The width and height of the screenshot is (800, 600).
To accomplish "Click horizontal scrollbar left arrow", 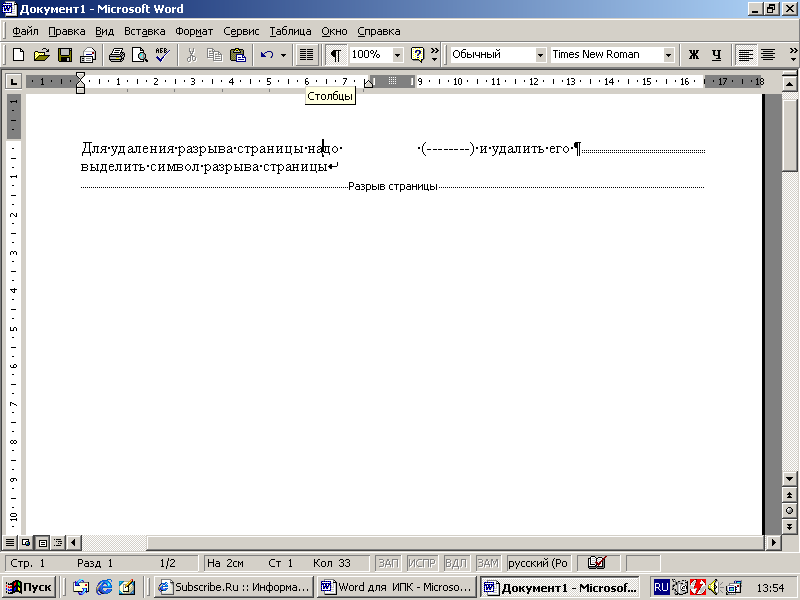I will click(73, 542).
